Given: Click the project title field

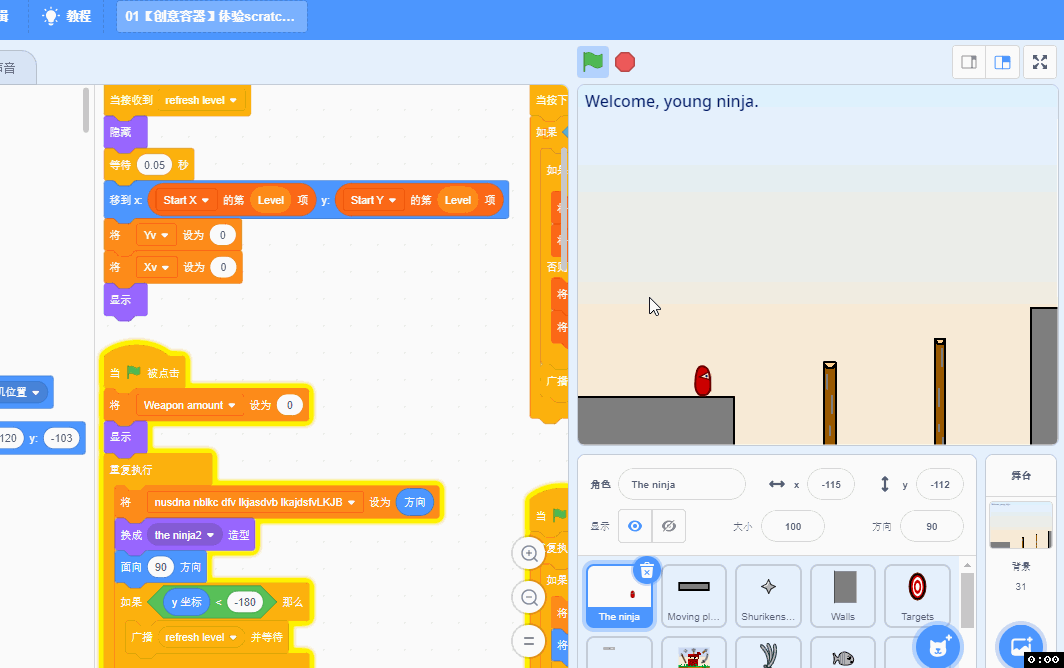Looking at the screenshot, I should (x=212, y=16).
